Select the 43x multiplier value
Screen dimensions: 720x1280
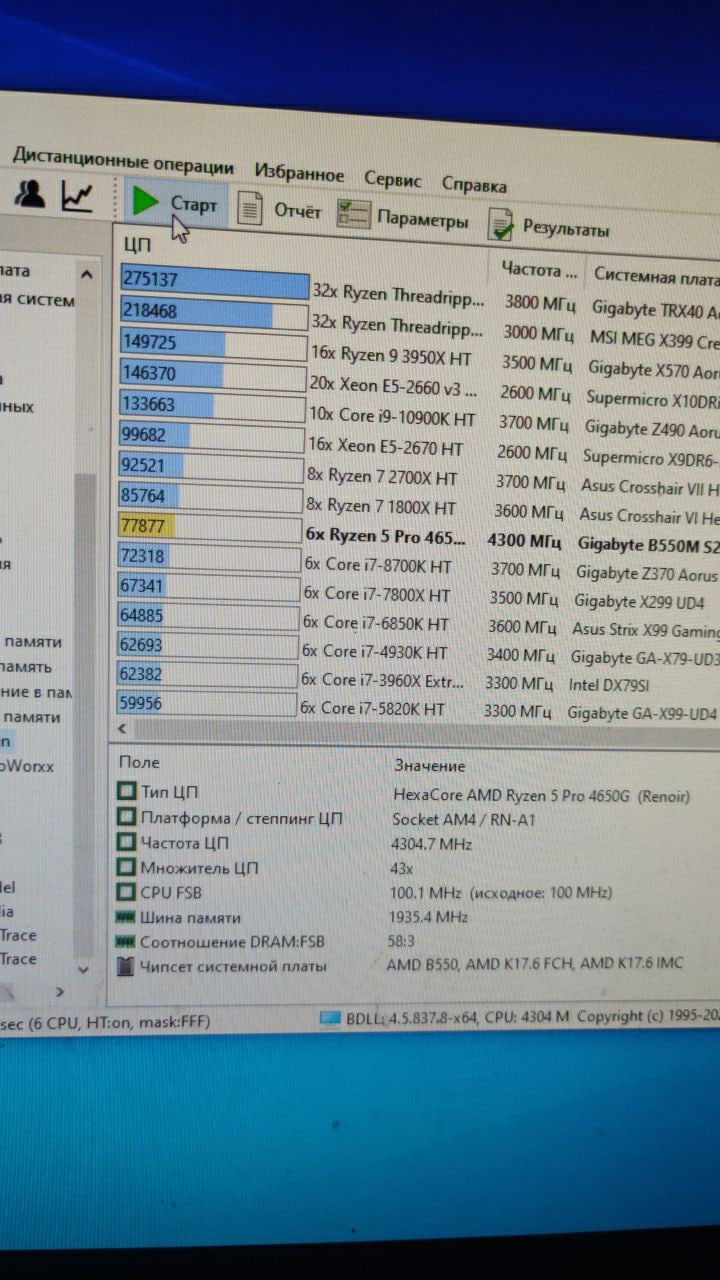pos(402,868)
